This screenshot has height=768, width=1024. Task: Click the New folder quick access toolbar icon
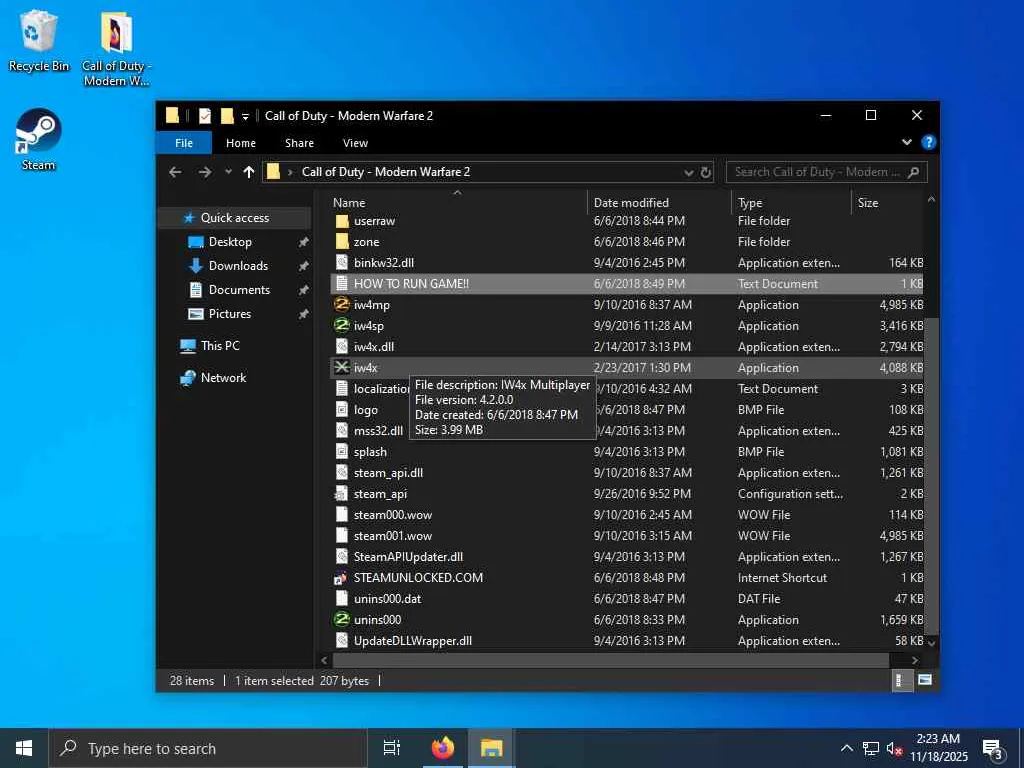[x=227, y=116]
